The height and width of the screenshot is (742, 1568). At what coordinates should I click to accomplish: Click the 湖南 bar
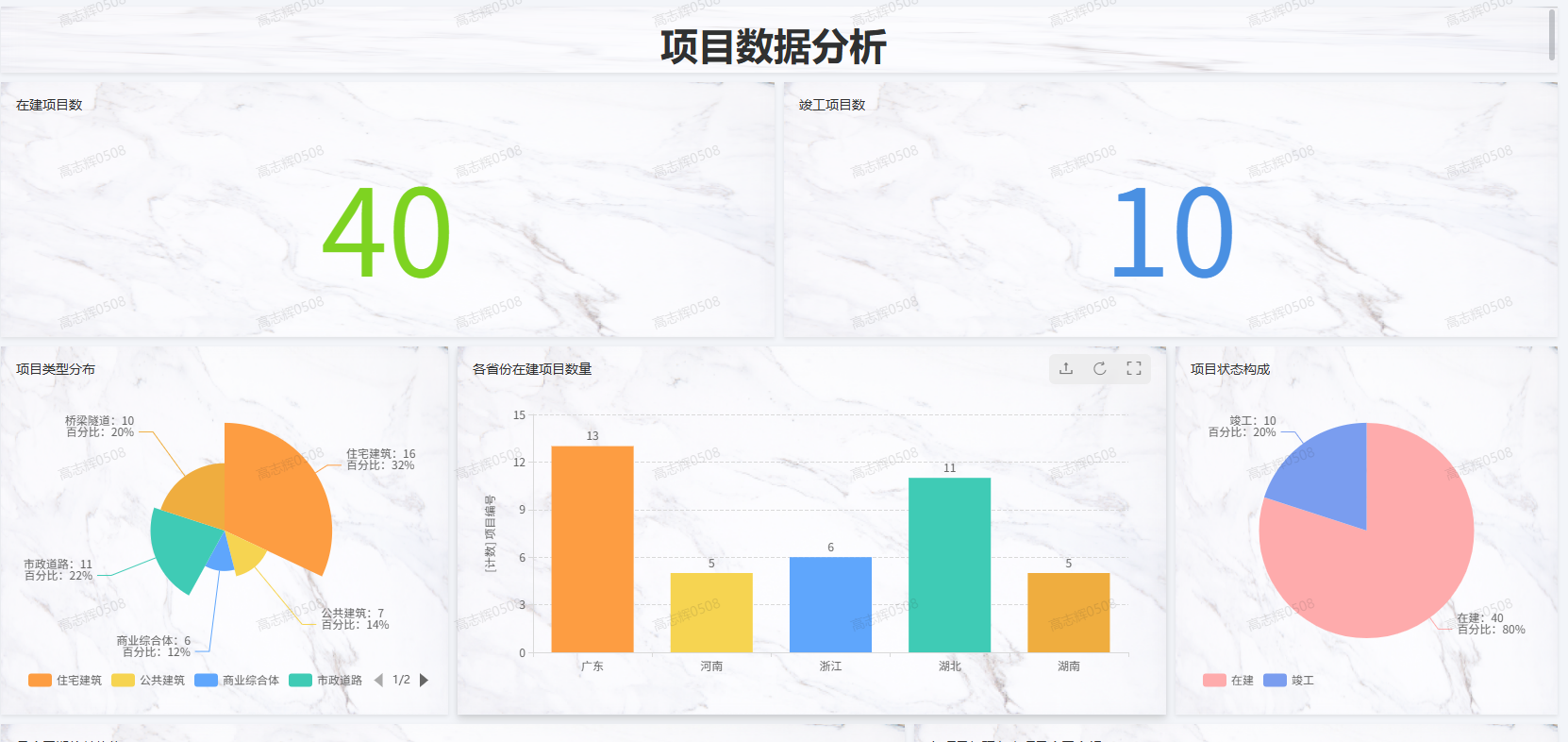point(1069,613)
